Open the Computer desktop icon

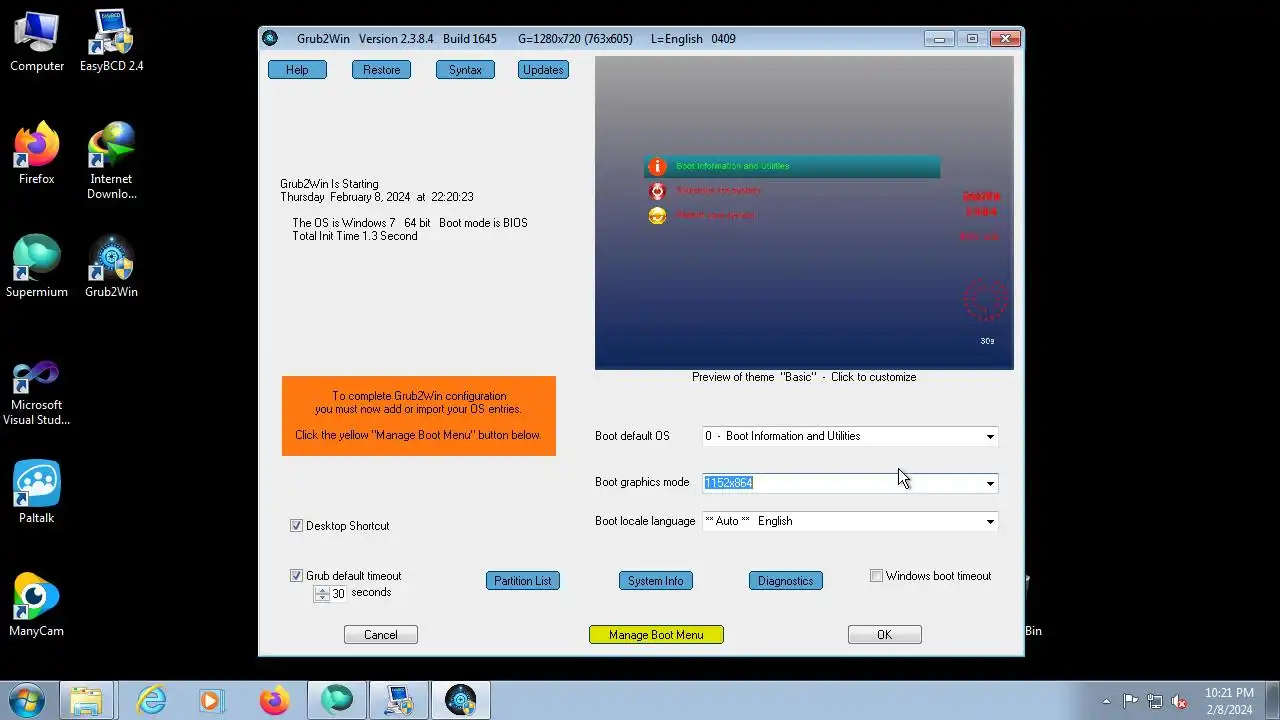pyautogui.click(x=37, y=40)
